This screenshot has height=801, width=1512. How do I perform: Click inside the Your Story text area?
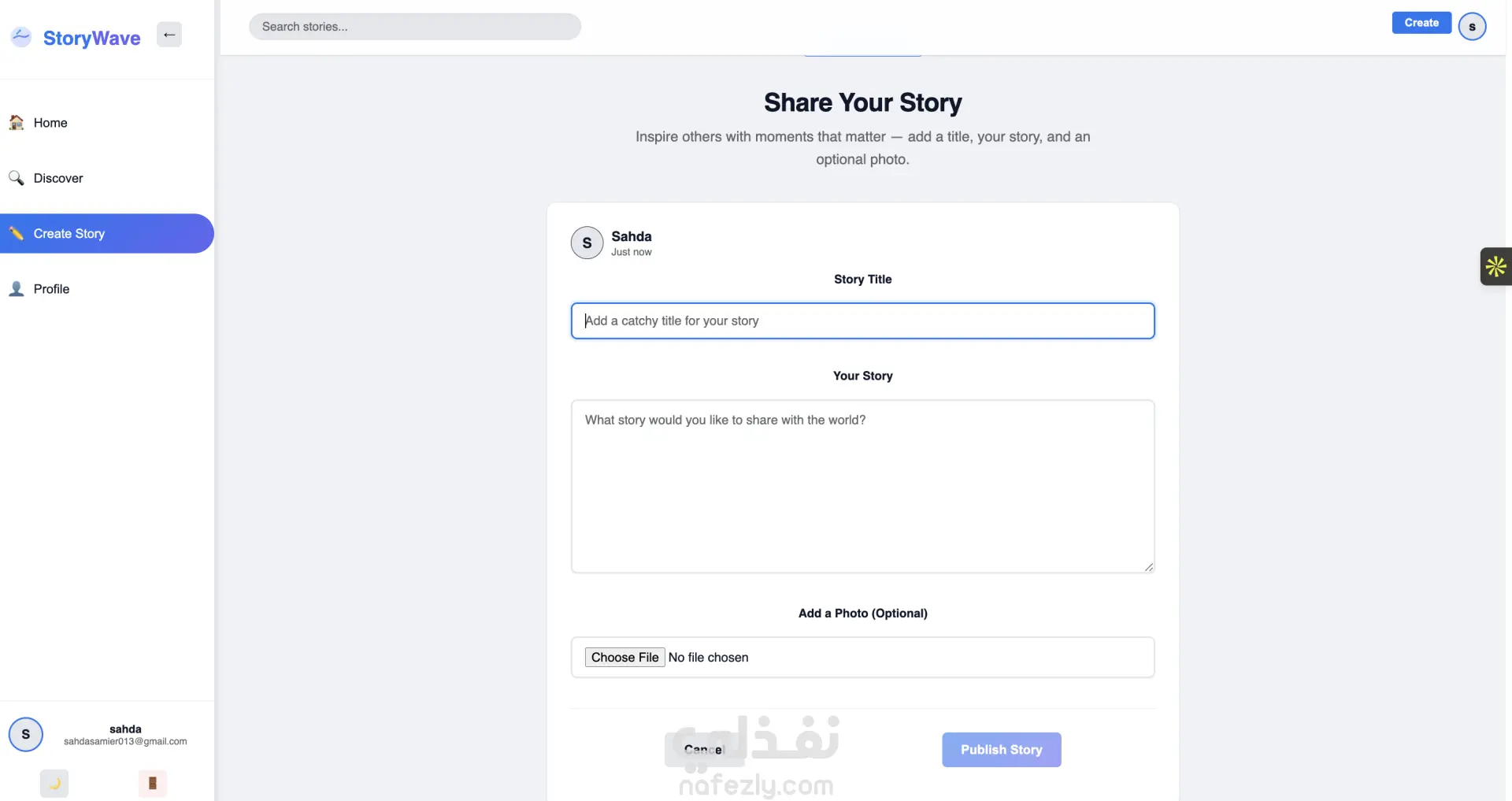(862, 486)
